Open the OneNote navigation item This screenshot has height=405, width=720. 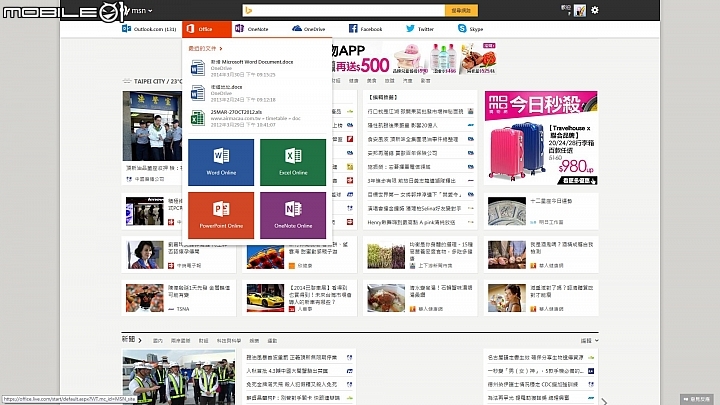coord(252,29)
